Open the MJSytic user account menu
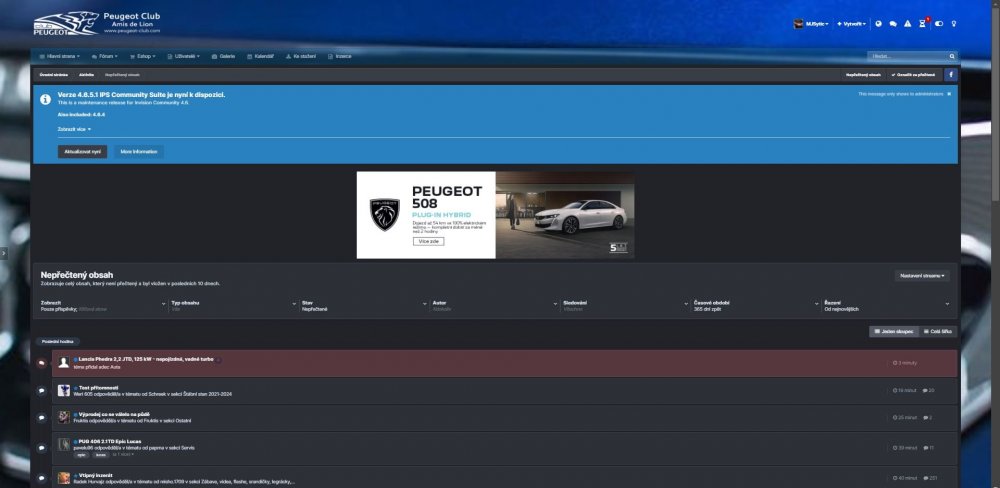This screenshot has height=488, width=1000. click(x=811, y=24)
